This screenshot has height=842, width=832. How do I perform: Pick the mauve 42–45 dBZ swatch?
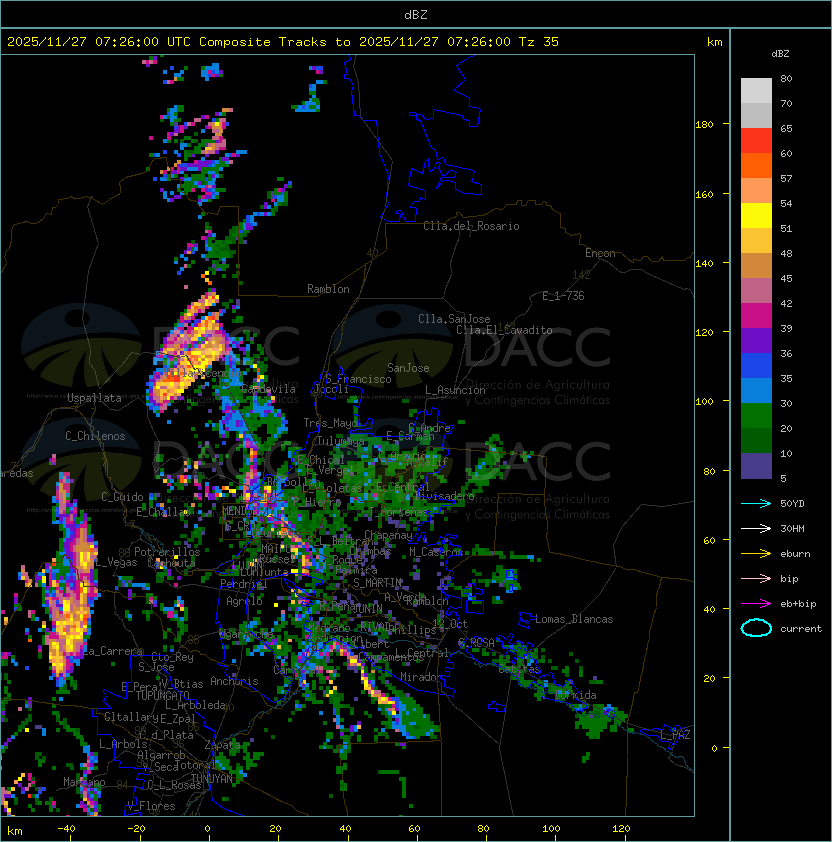coord(756,291)
